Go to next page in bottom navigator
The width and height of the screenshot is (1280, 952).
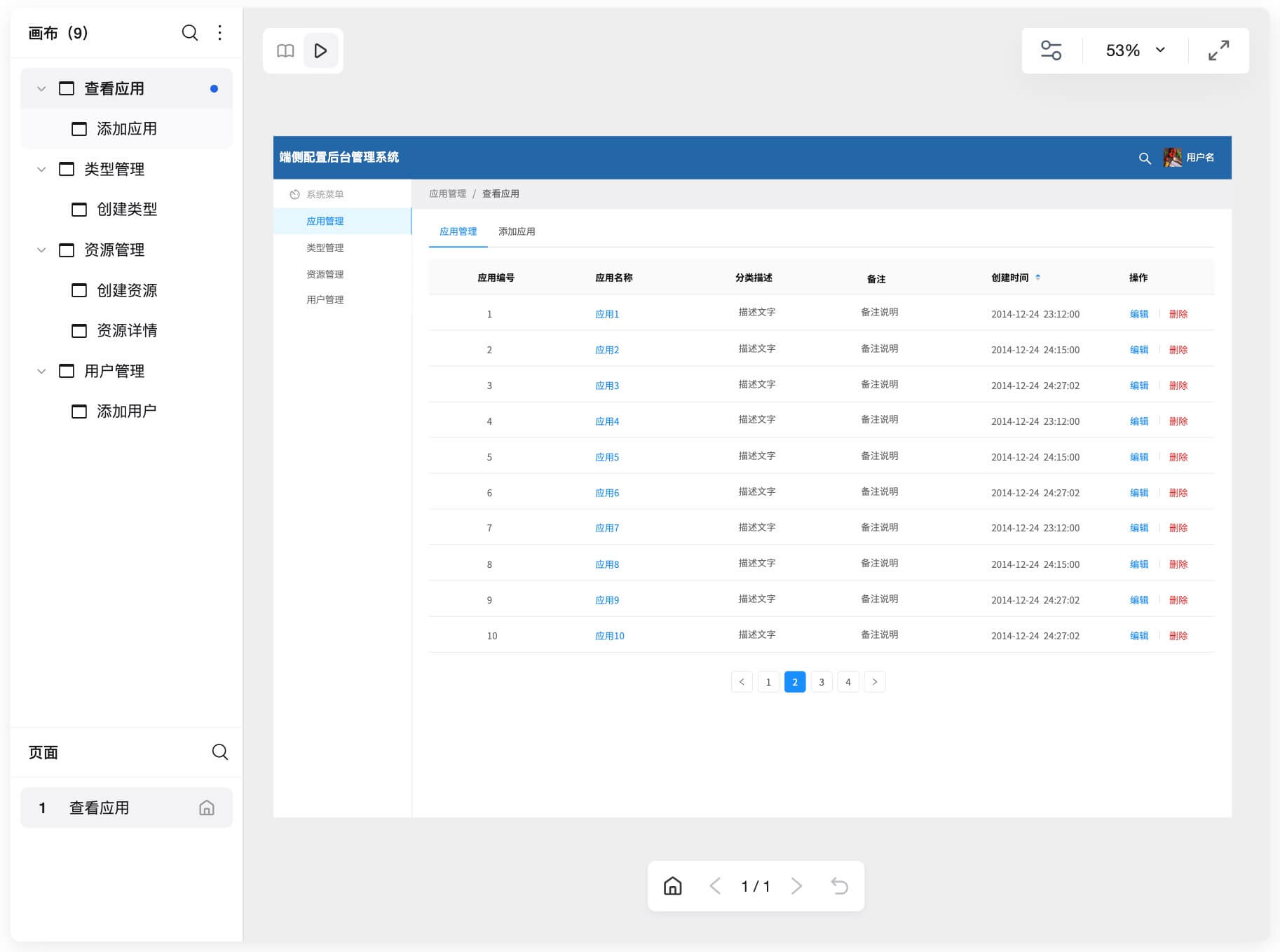coord(796,886)
